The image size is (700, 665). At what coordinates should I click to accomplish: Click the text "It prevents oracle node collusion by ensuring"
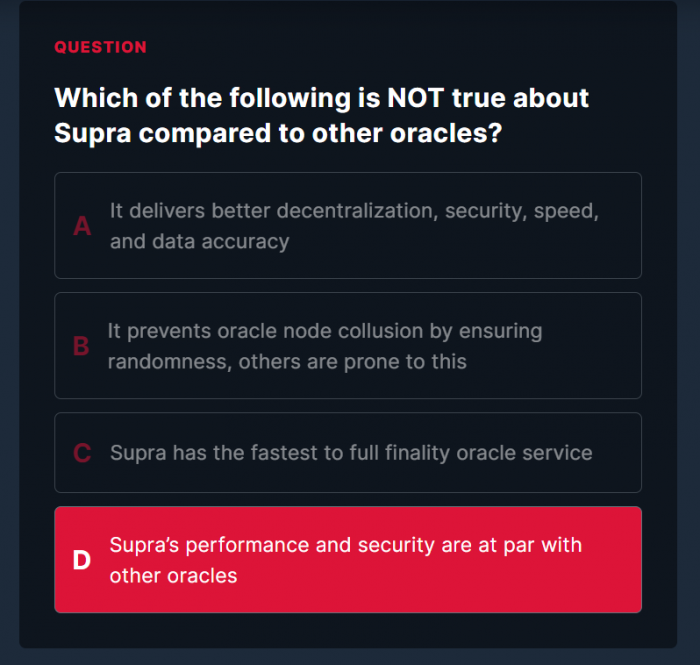324,331
